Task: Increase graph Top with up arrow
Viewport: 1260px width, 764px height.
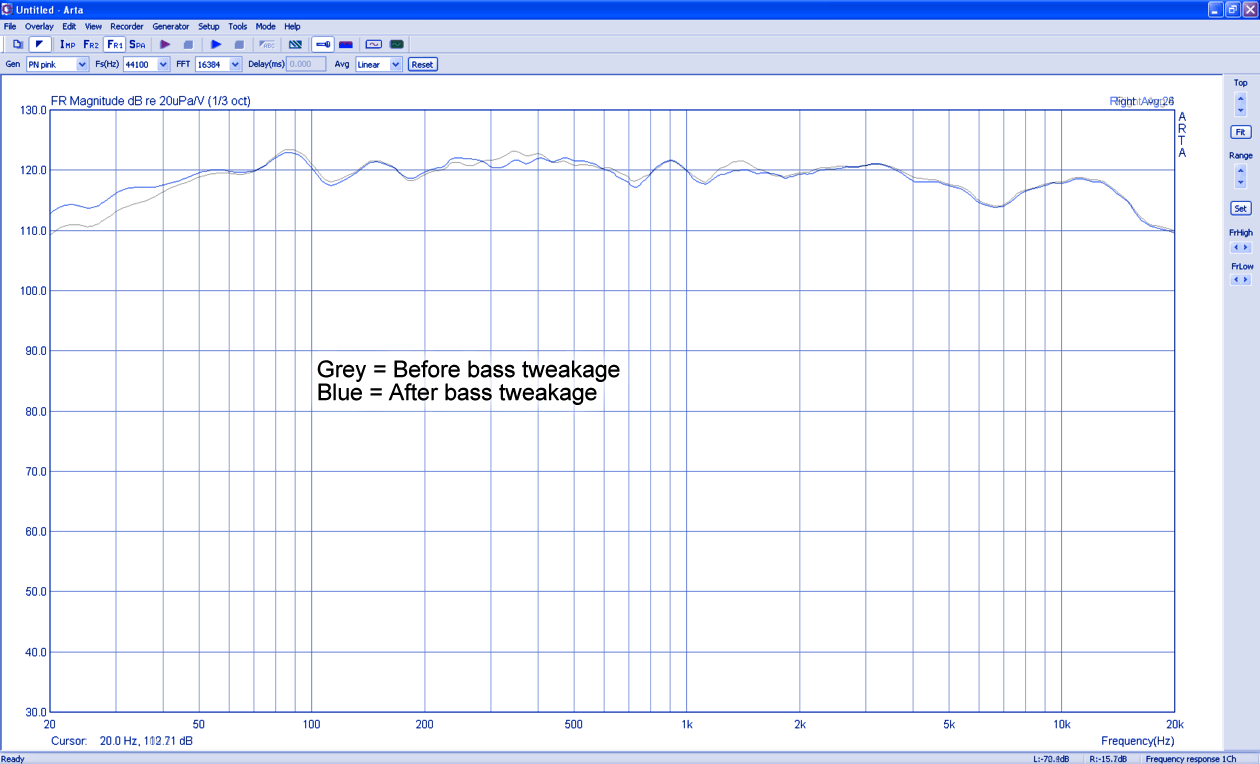Action: 1241,98
